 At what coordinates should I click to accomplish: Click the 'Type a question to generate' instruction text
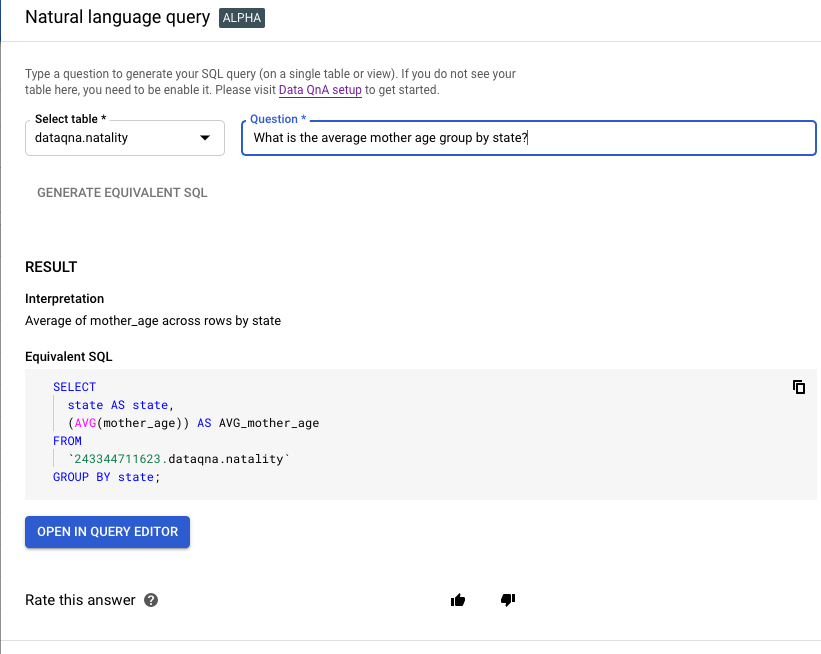pos(270,82)
